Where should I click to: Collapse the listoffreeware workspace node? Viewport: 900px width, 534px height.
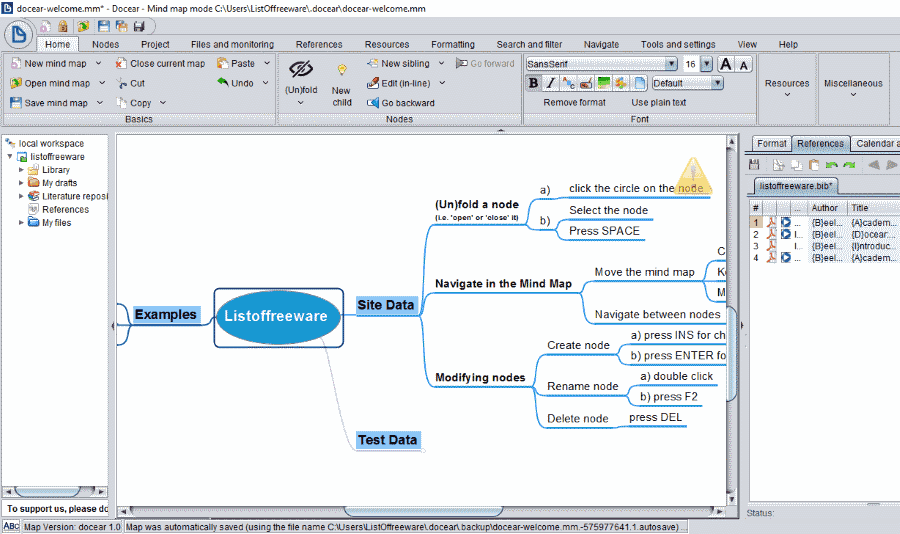pos(10,156)
